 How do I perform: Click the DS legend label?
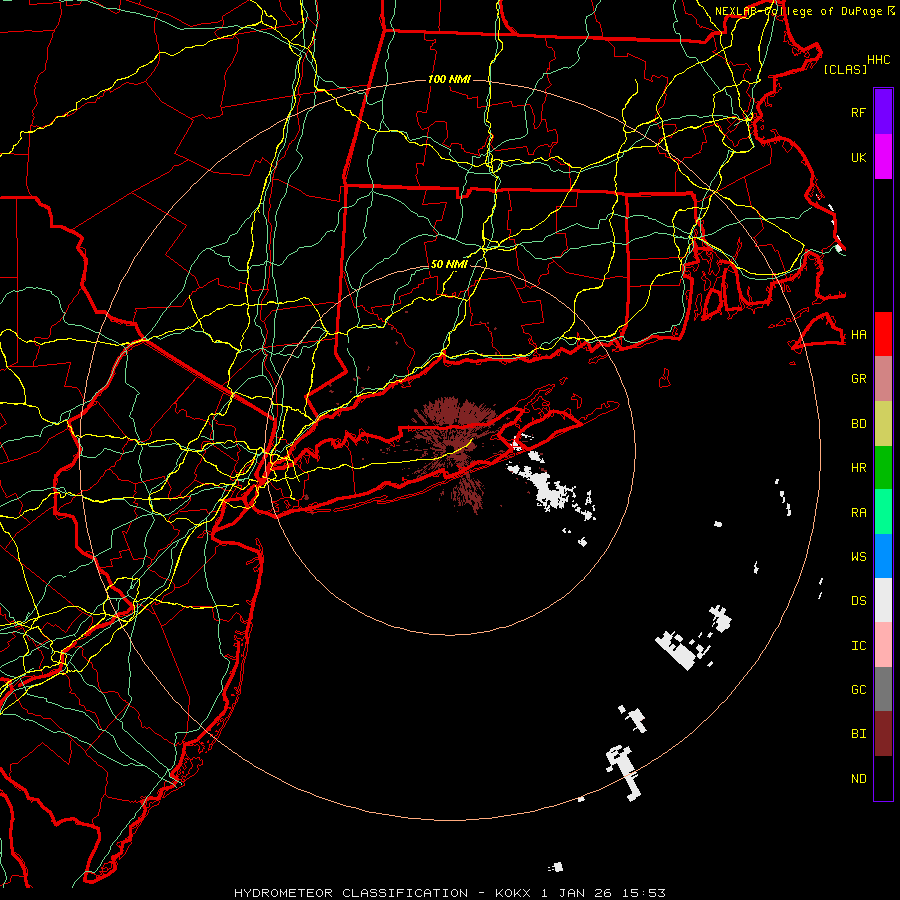point(858,600)
